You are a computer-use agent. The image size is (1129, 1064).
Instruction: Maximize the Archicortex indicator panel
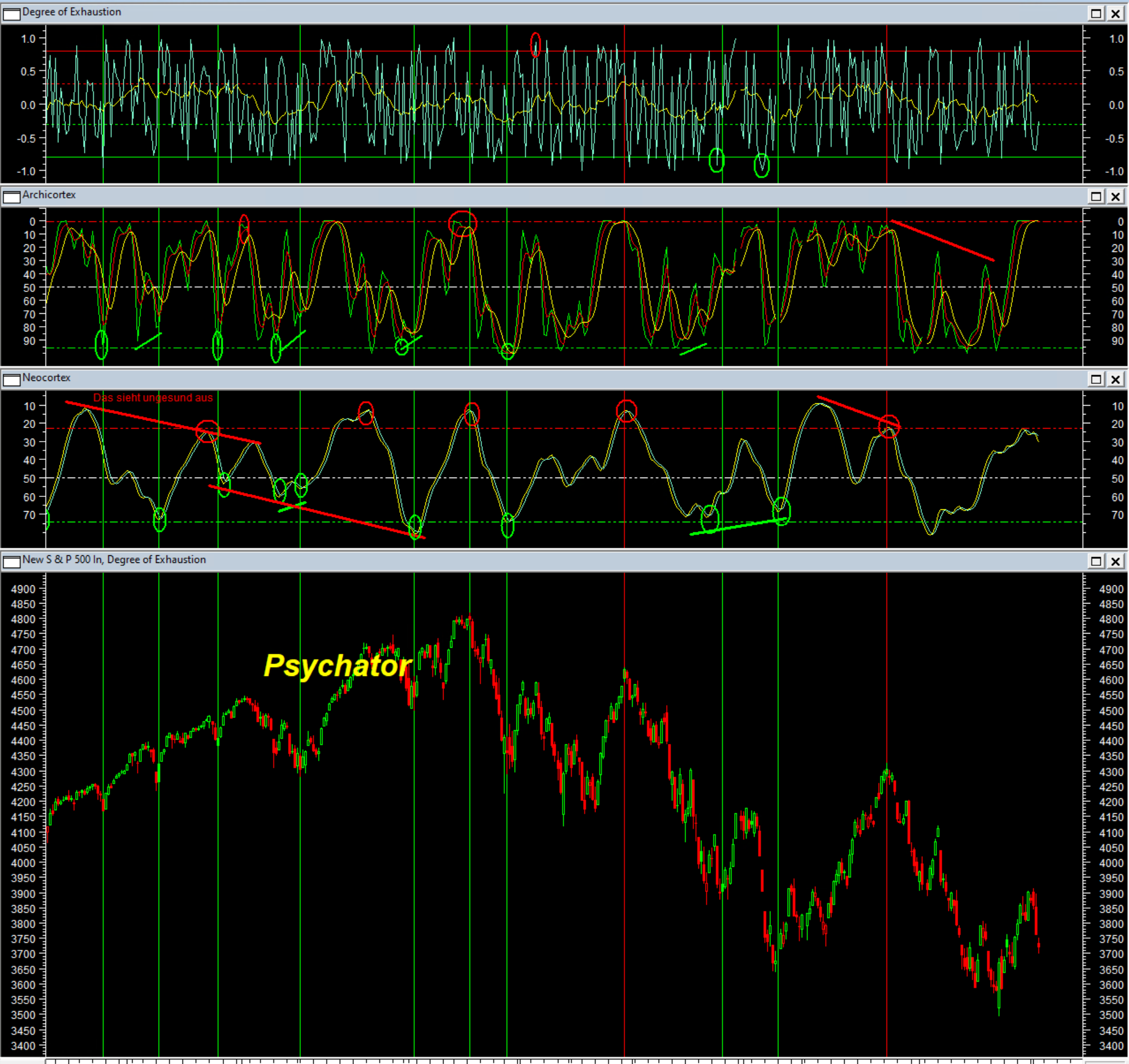click(1095, 197)
